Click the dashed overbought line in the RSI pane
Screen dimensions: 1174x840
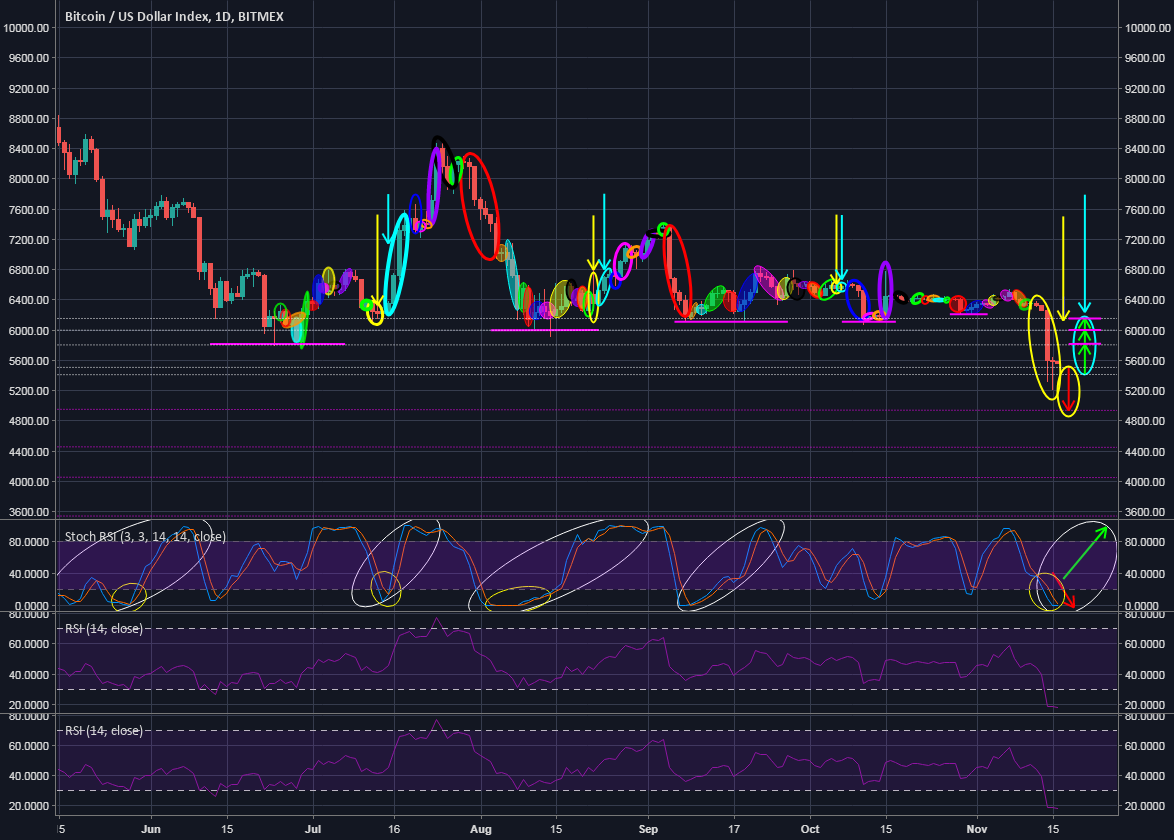coord(600,628)
